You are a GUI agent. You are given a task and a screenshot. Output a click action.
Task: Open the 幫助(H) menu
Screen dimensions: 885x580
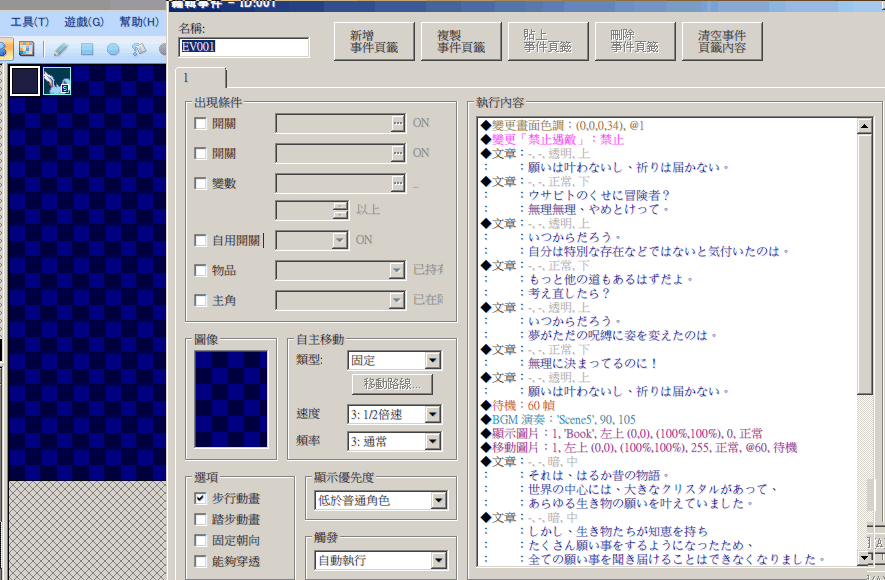coord(139,22)
